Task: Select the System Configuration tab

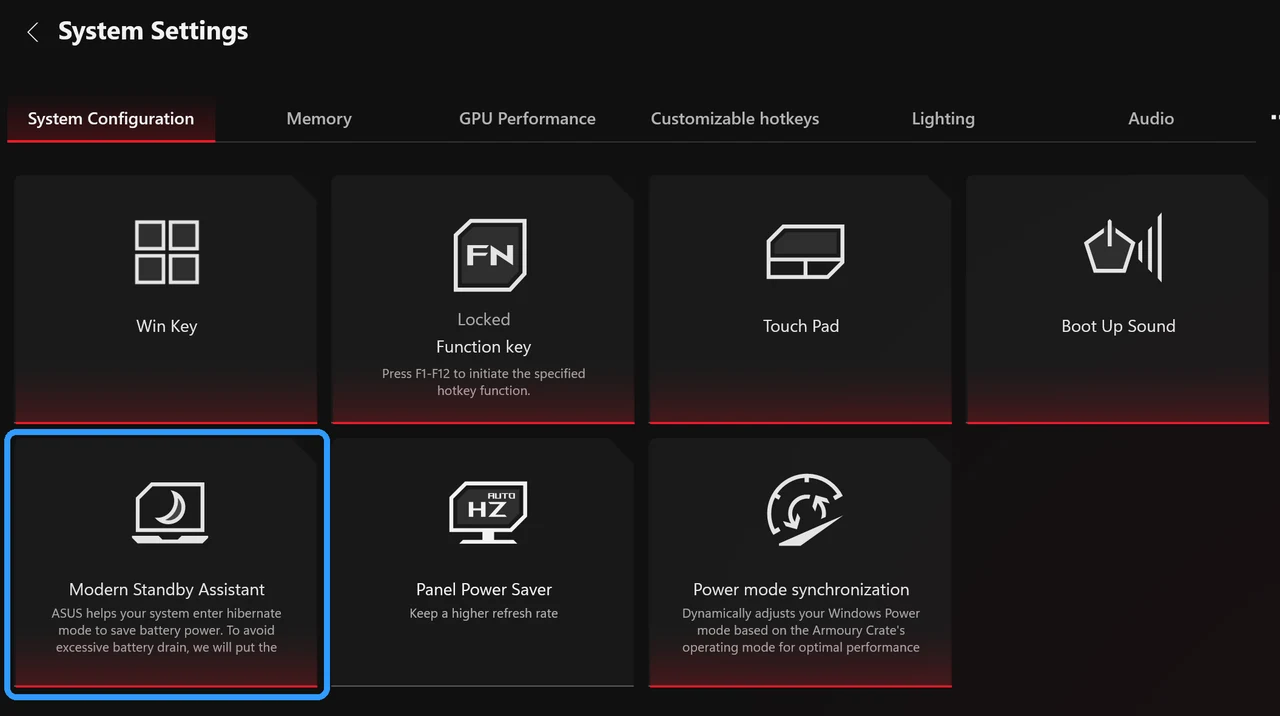Action: click(111, 118)
